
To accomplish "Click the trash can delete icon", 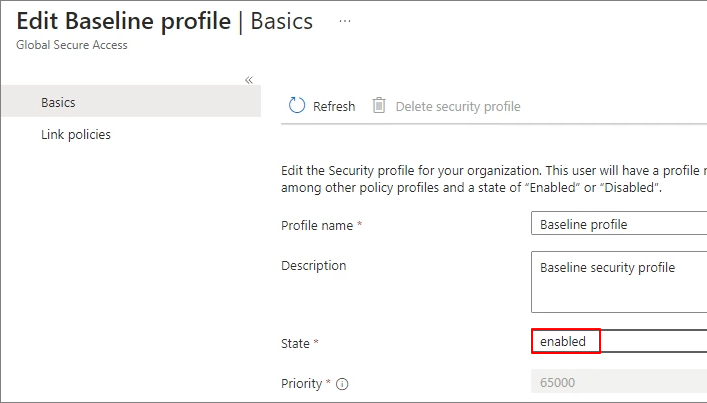I will [379, 105].
